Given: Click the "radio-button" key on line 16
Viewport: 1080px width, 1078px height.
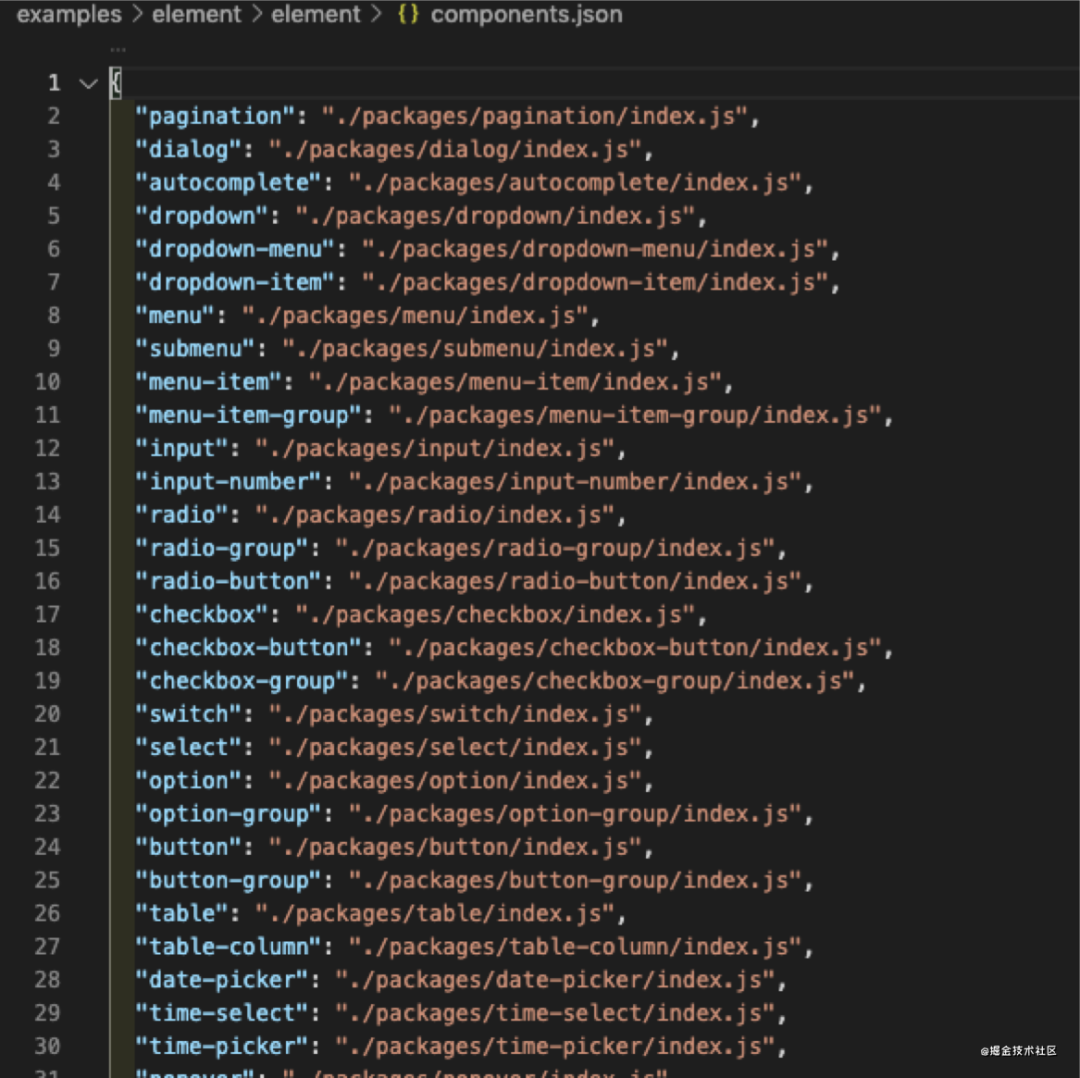Looking at the screenshot, I should click(x=229, y=581).
